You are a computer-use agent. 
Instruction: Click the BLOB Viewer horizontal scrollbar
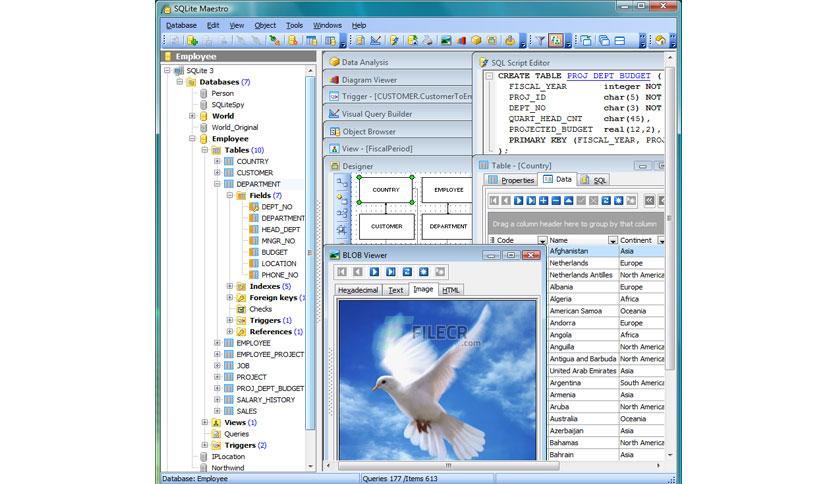493,465
